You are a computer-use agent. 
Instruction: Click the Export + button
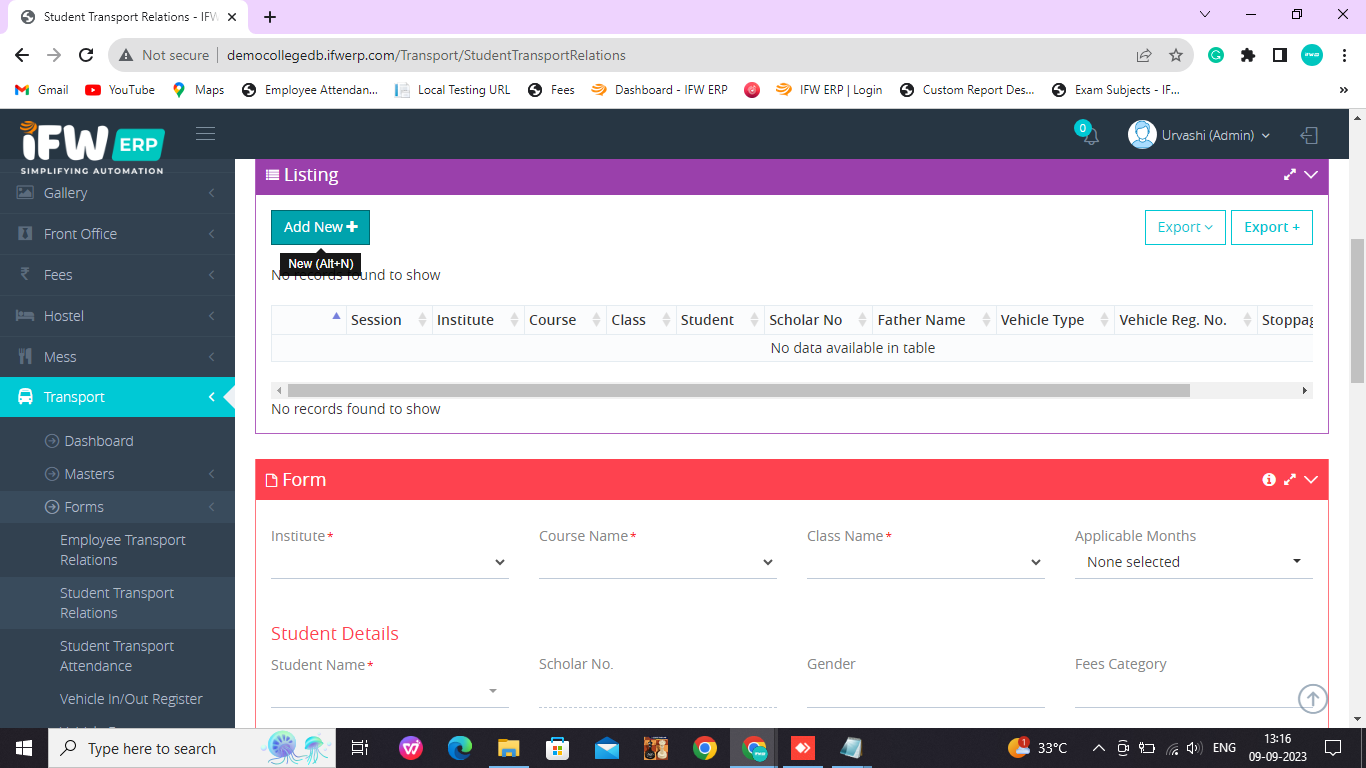(x=1272, y=227)
